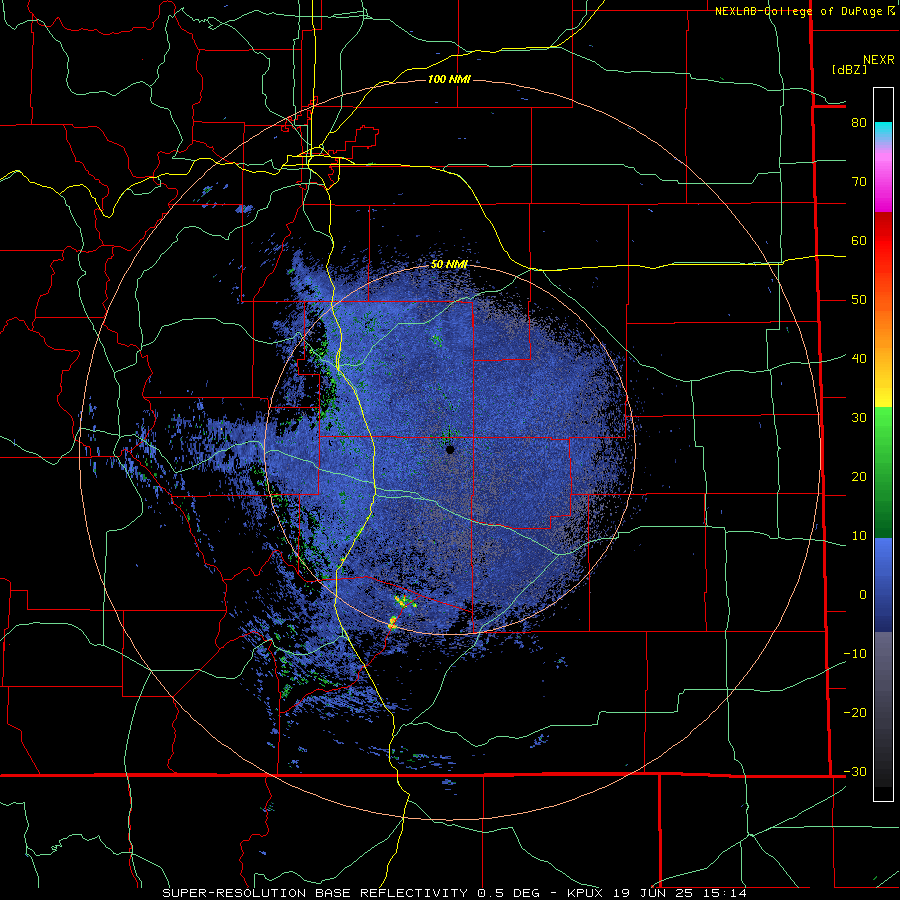The height and width of the screenshot is (900, 900).
Task: Click the 60 dBZ scale label
Action: click(x=859, y=240)
